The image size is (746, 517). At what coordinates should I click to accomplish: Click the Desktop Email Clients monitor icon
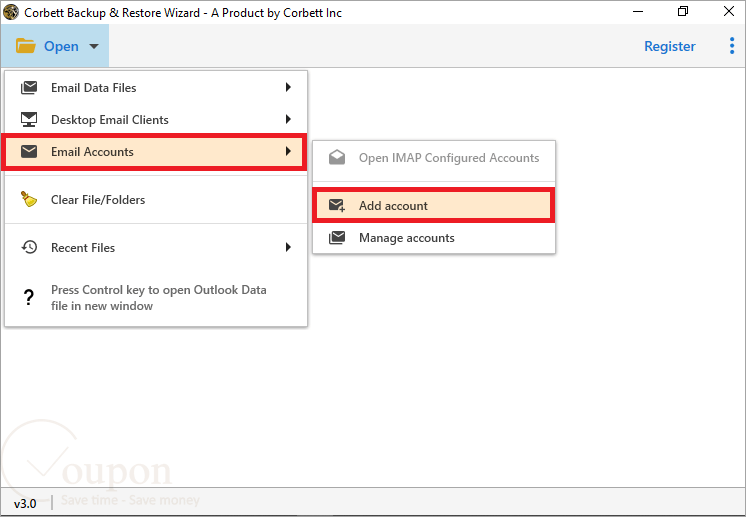[29, 119]
